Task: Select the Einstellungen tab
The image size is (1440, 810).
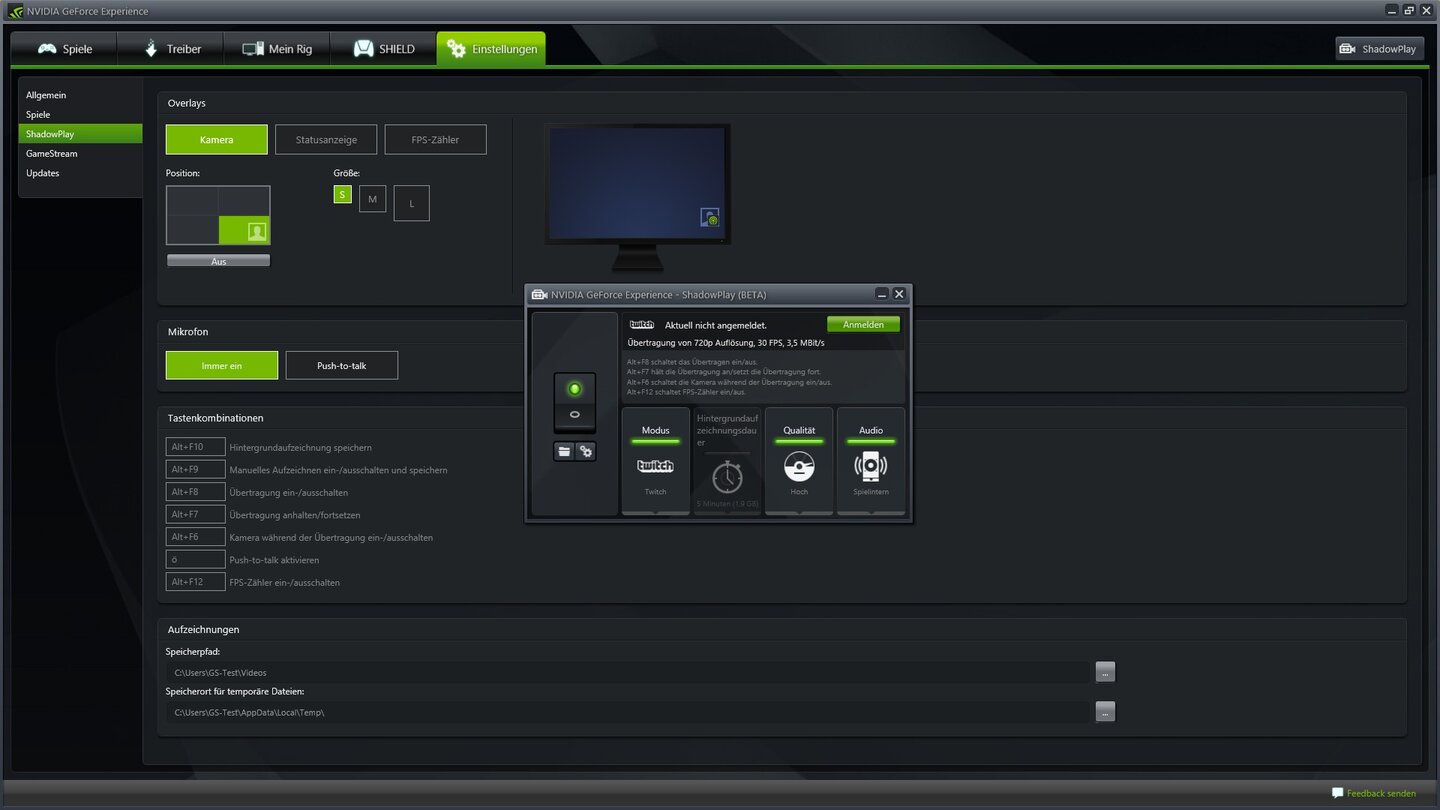Action: 491,49
